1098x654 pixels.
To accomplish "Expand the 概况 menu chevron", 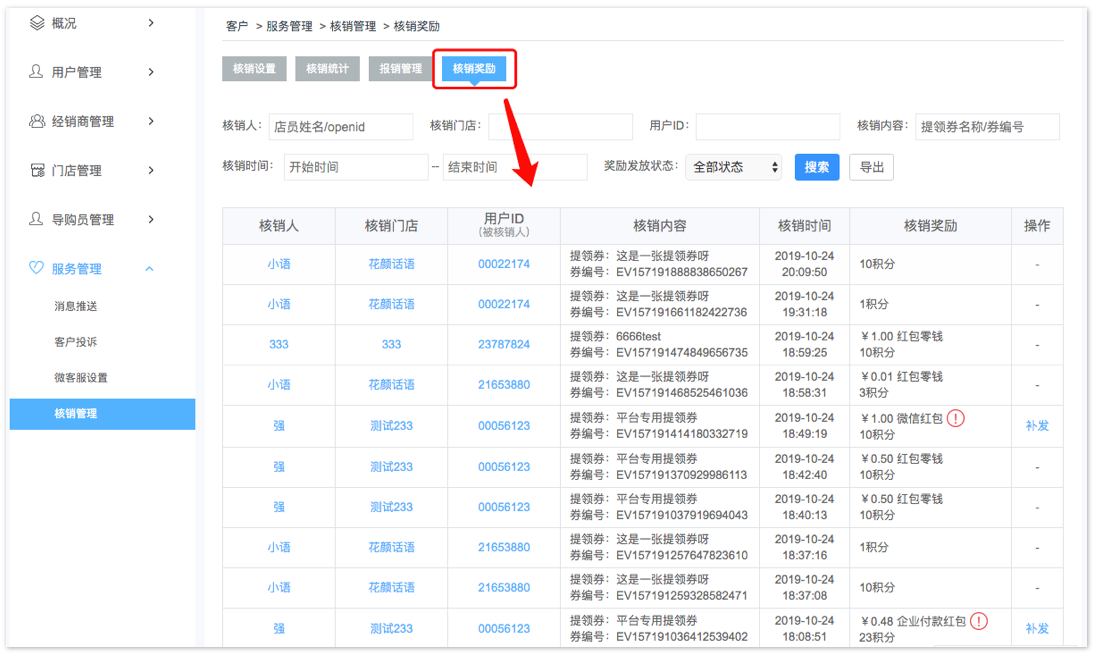I will (x=151, y=23).
